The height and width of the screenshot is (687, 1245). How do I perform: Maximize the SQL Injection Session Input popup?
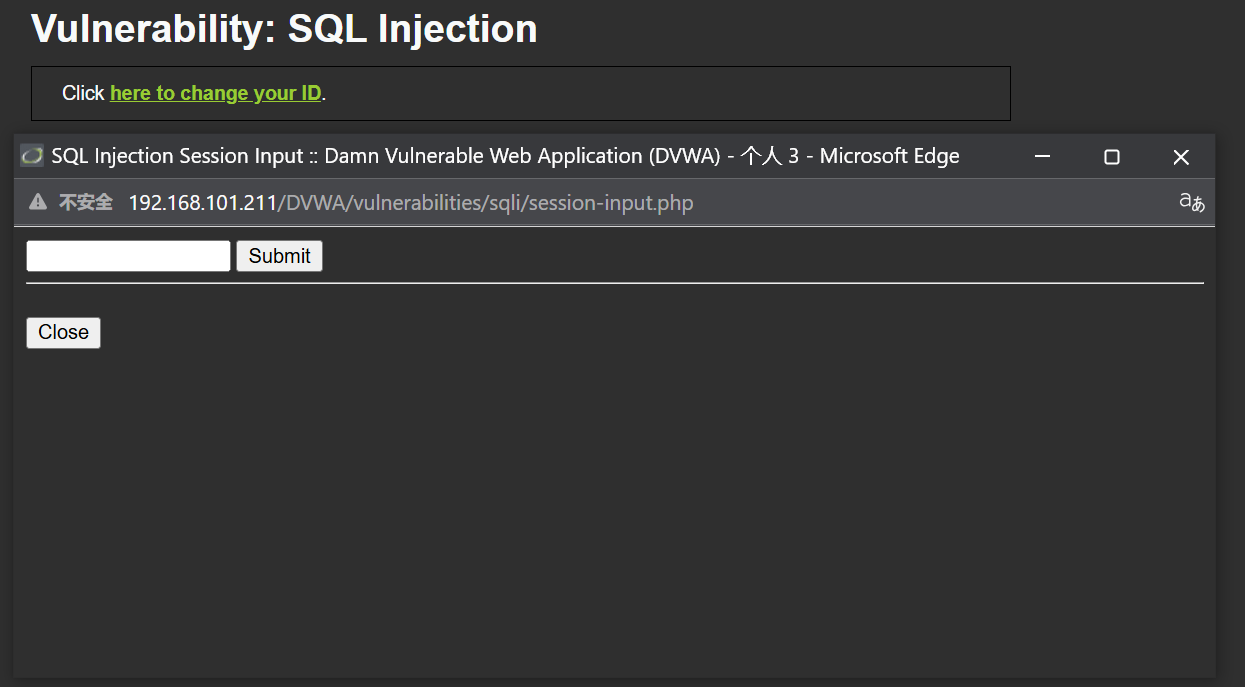[1111, 157]
